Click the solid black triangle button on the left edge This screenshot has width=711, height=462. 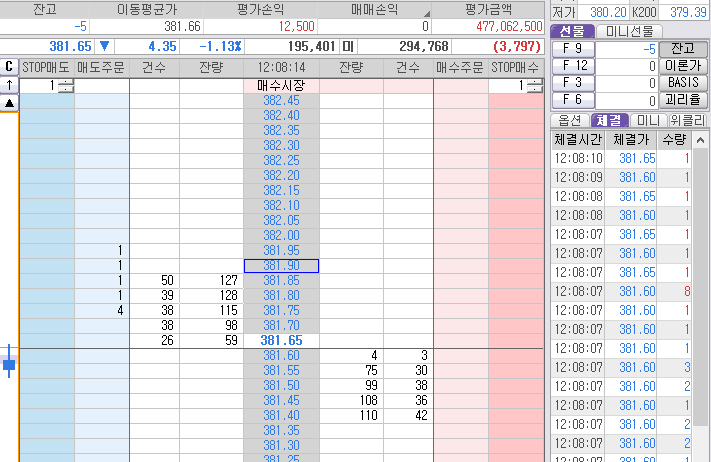tap(9, 103)
